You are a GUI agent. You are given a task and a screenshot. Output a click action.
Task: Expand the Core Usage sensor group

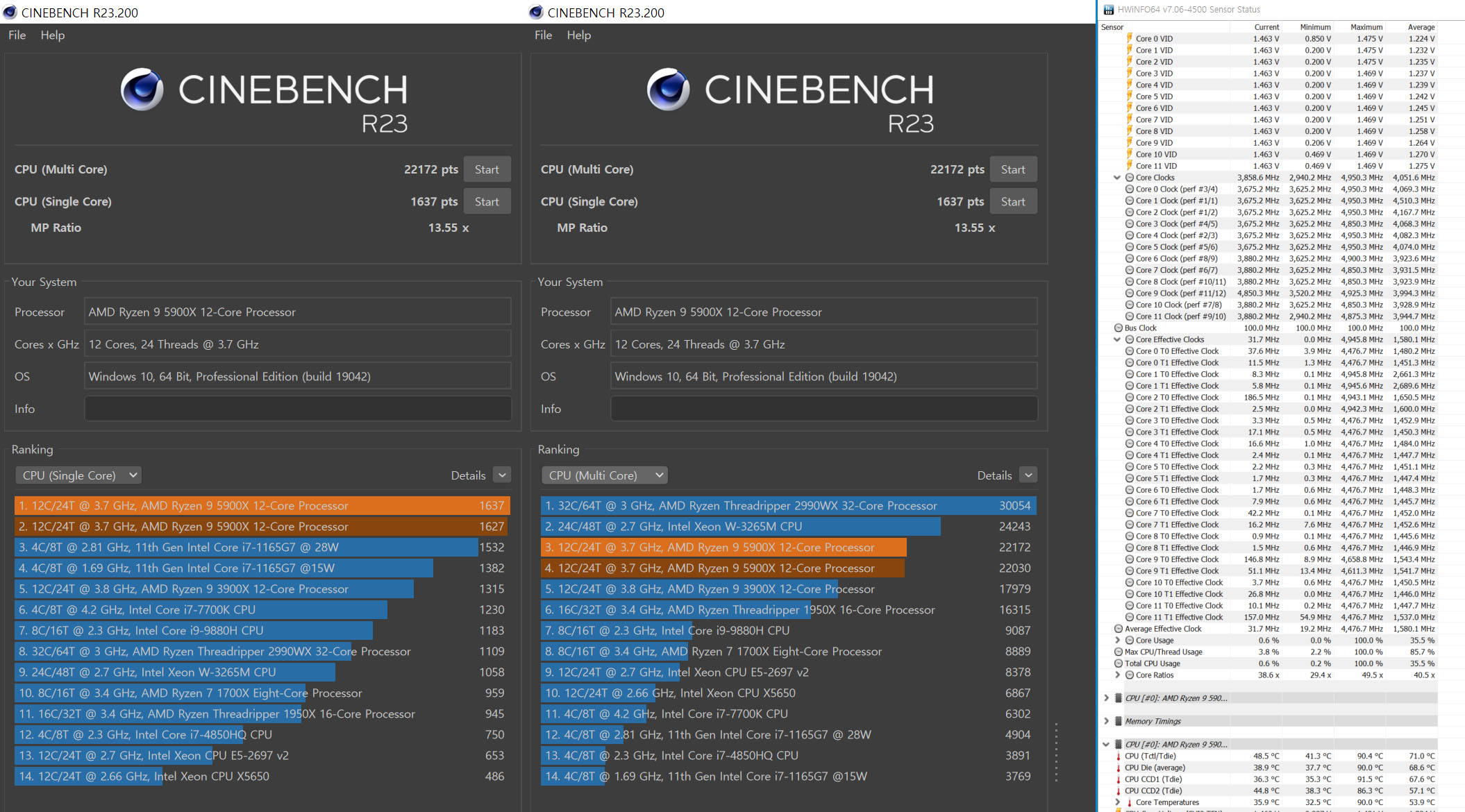pos(1117,641)
